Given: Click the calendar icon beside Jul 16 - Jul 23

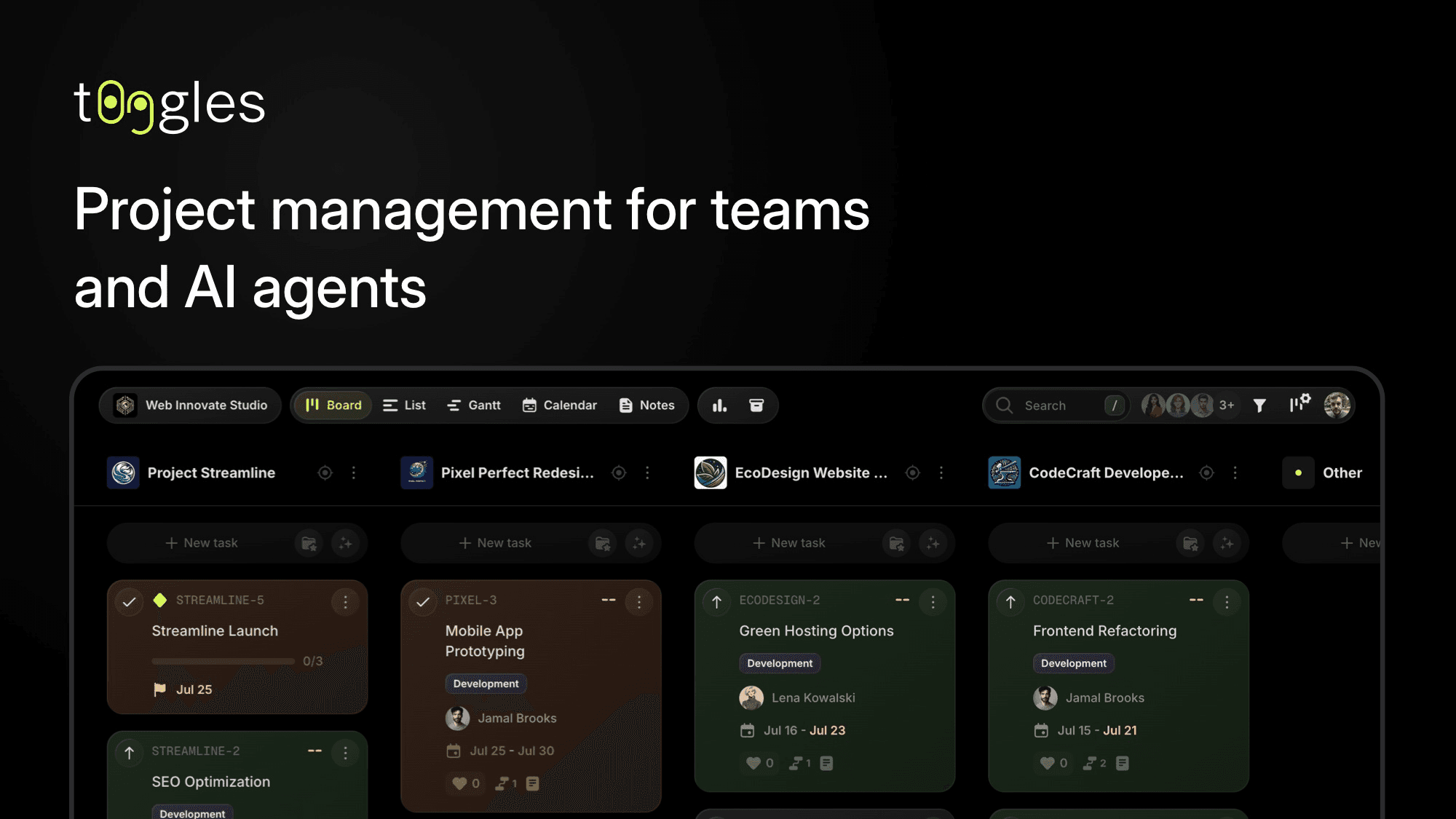Looking at the screenshot, I should coord(747,730).
